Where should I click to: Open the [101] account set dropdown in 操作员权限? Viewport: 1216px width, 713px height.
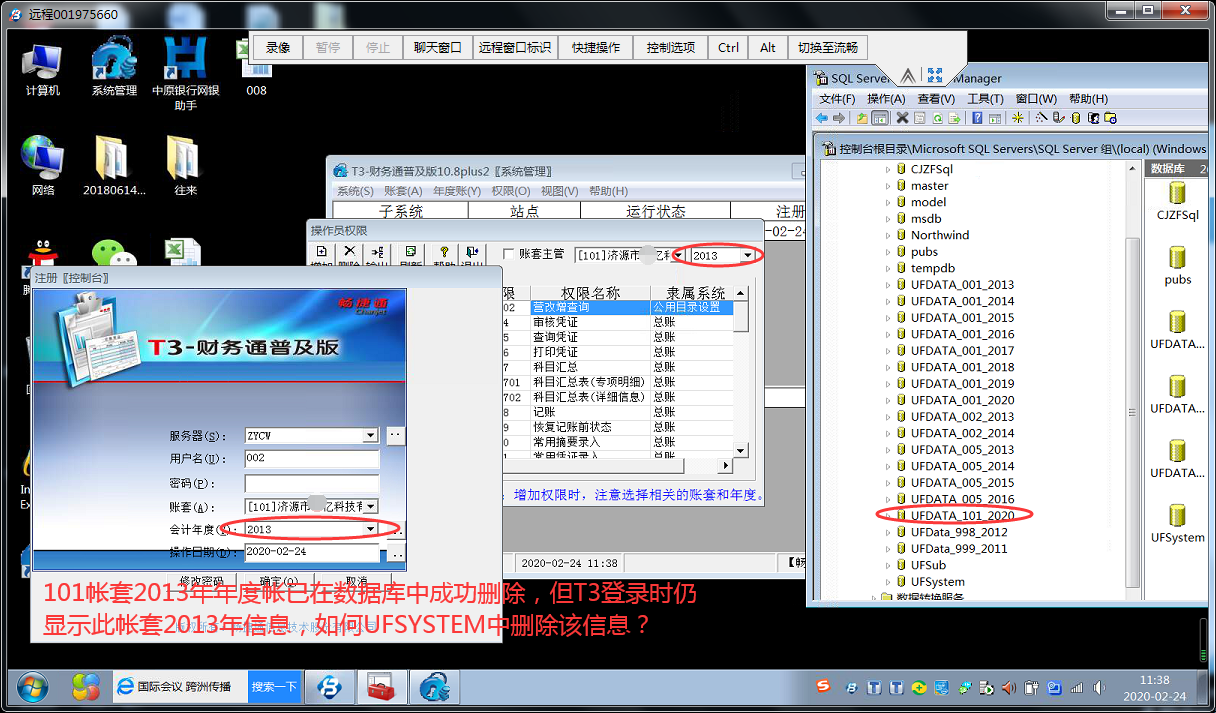678,256
